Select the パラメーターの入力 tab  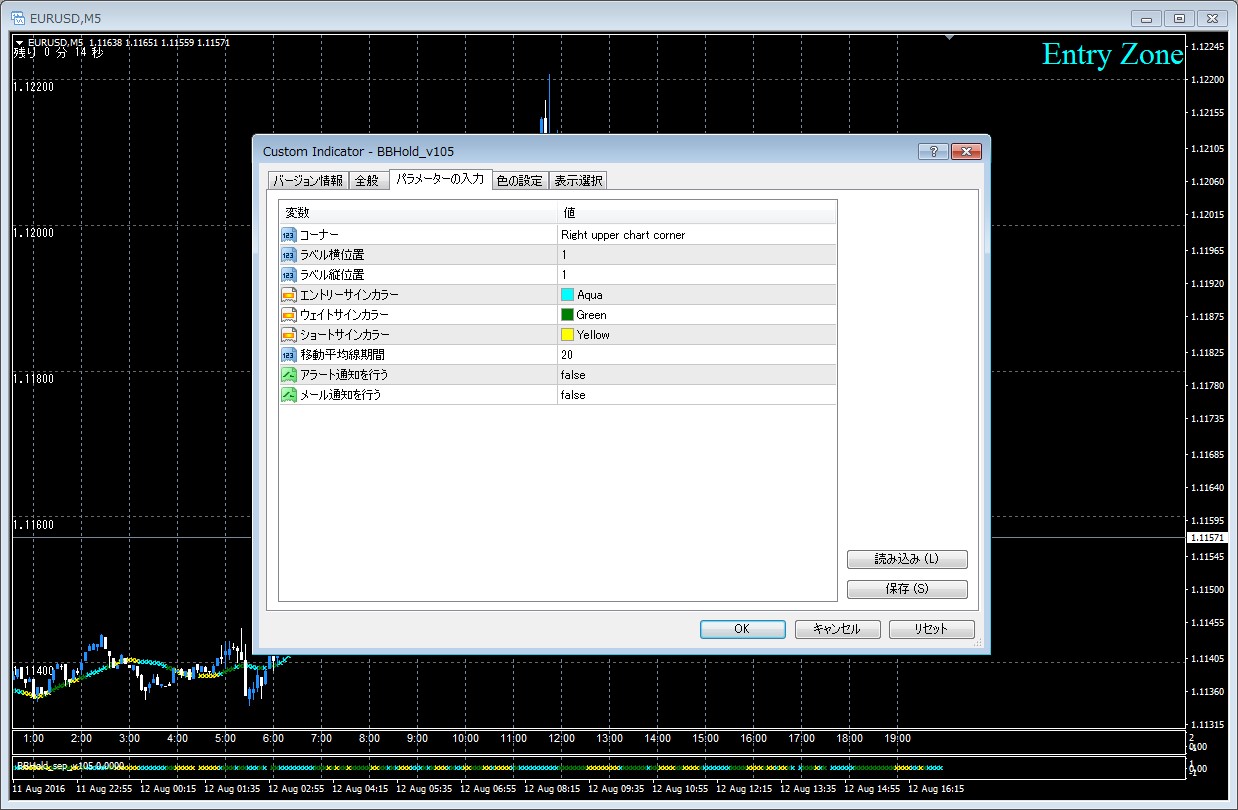point(440,179)
